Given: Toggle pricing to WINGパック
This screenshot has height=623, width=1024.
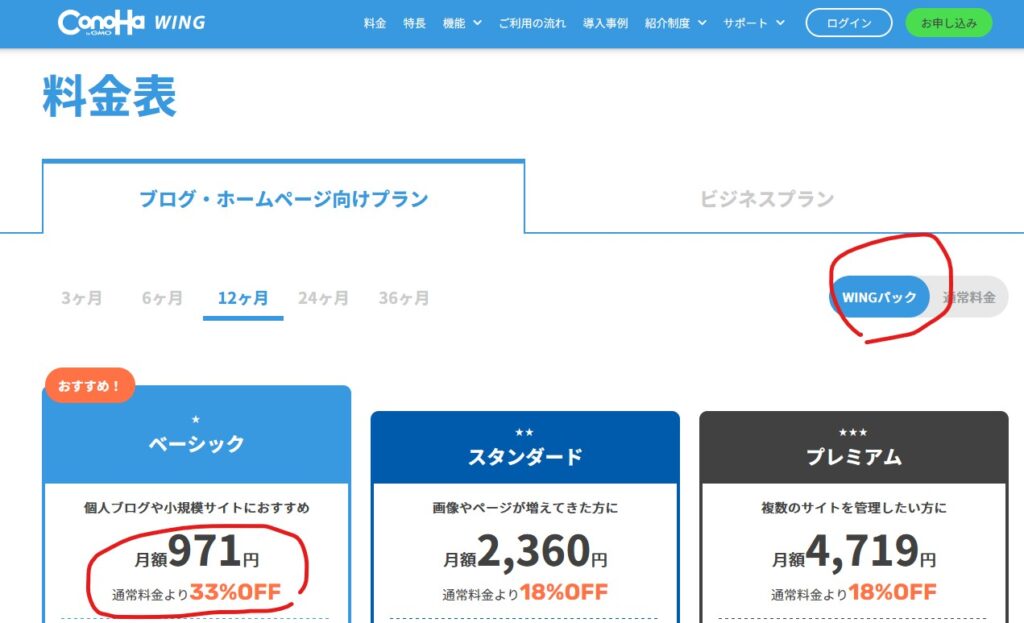Looking at the screenshot, I should tap(879, 297).
